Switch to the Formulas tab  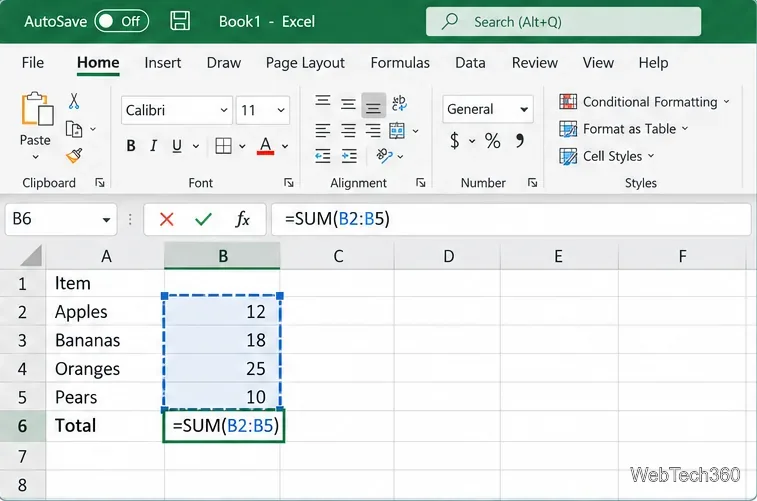click(x=400, y=63)
